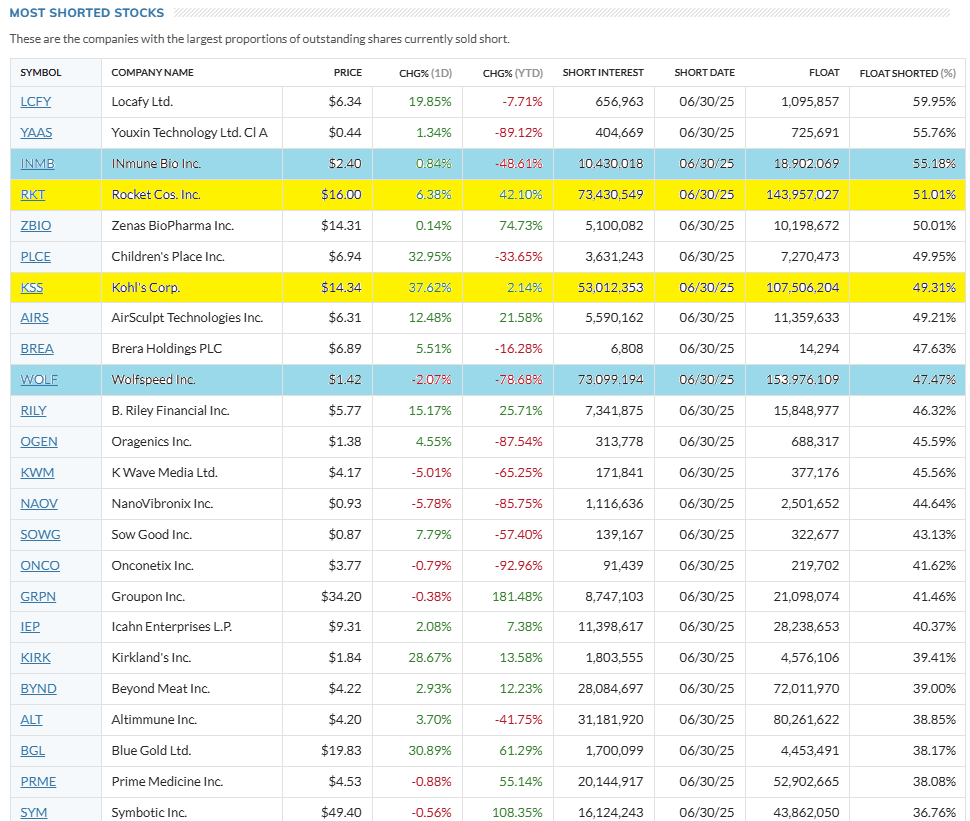
Task: Open the OGEN ticker link
Action: (x=38, y=441)
